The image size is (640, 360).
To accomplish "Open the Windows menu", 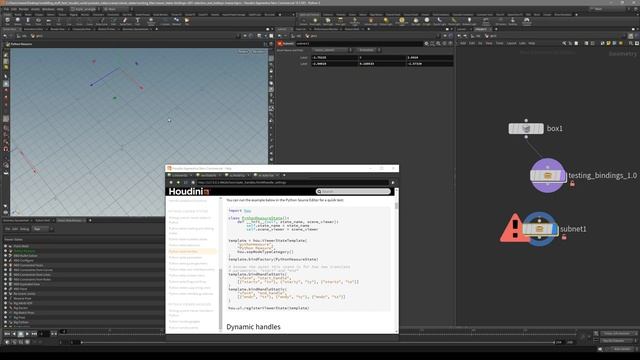I will (48, 9).
